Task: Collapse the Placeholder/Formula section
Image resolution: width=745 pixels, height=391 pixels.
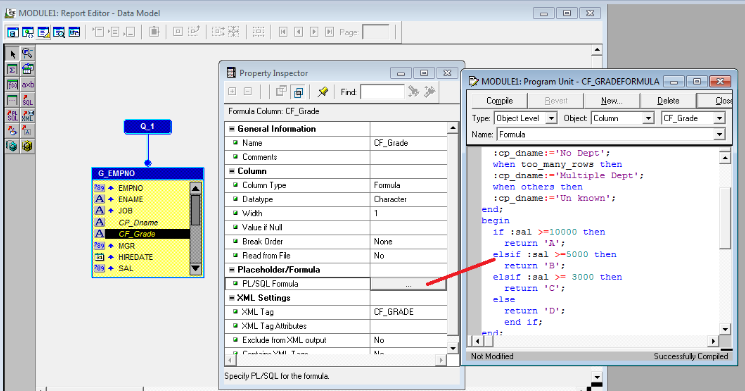Action: click(x=232, y=270)
